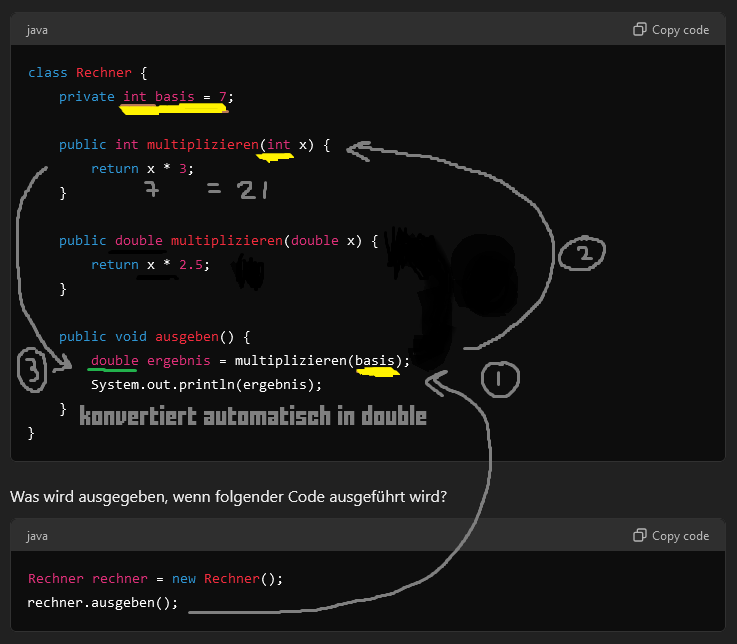Click the "rechner.ausgeben();" line in the lower block
Screen dimensions: 737x644
pyautogui.click(x=103, y=603)
